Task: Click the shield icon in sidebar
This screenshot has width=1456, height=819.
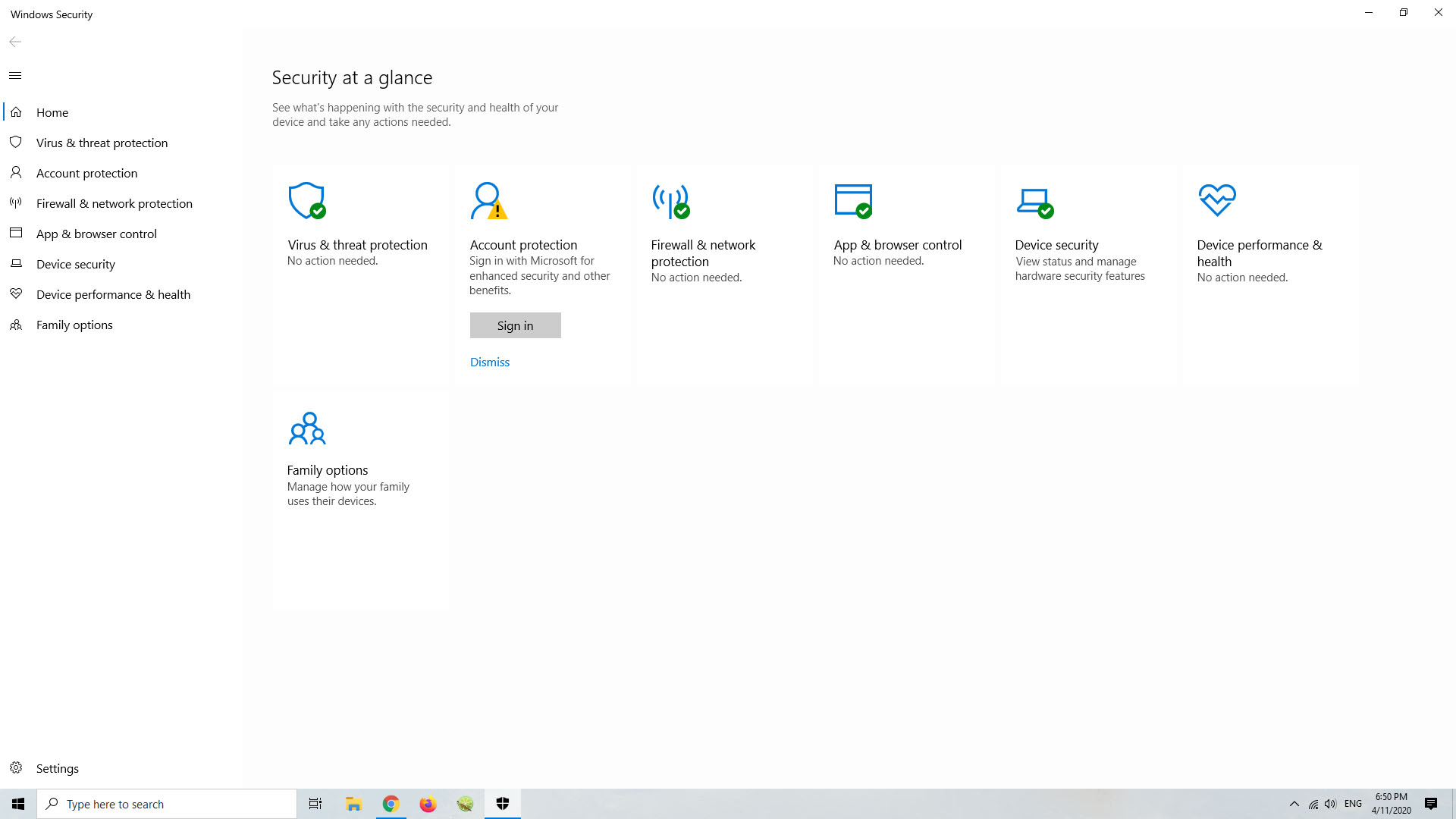Action: point(16,143)
